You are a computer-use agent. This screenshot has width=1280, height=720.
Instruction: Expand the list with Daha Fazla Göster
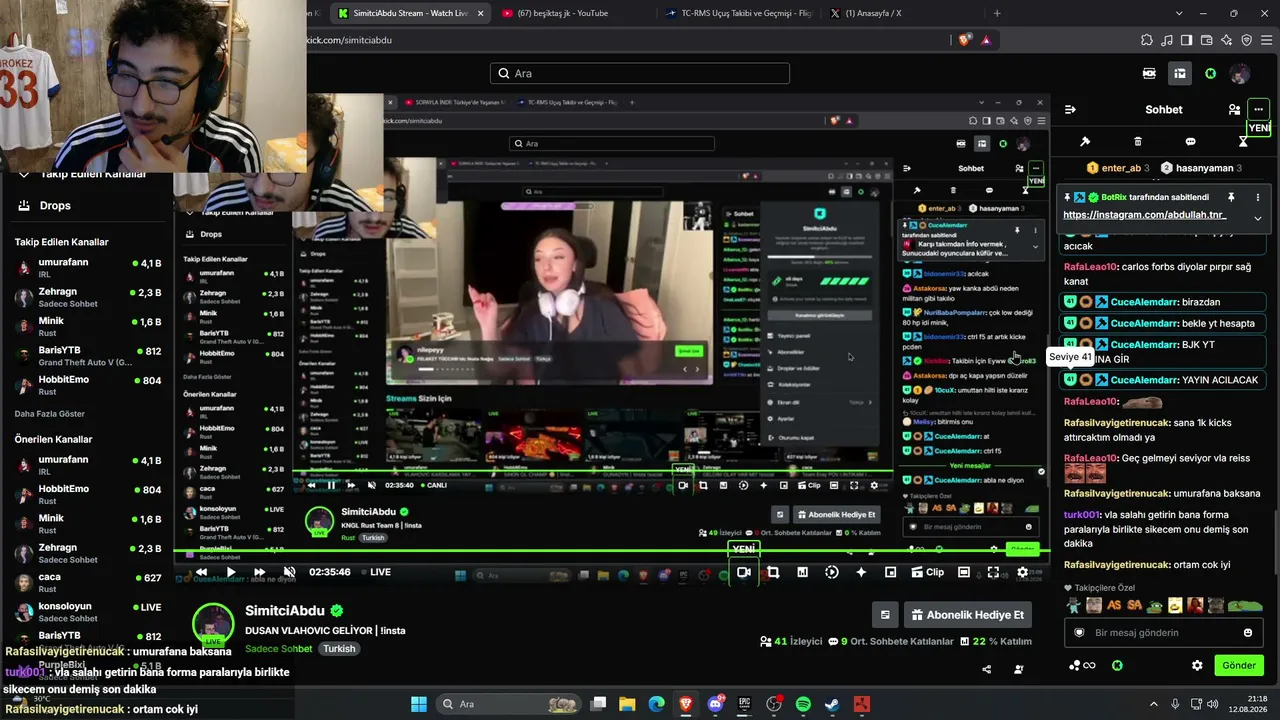[50, 413]
